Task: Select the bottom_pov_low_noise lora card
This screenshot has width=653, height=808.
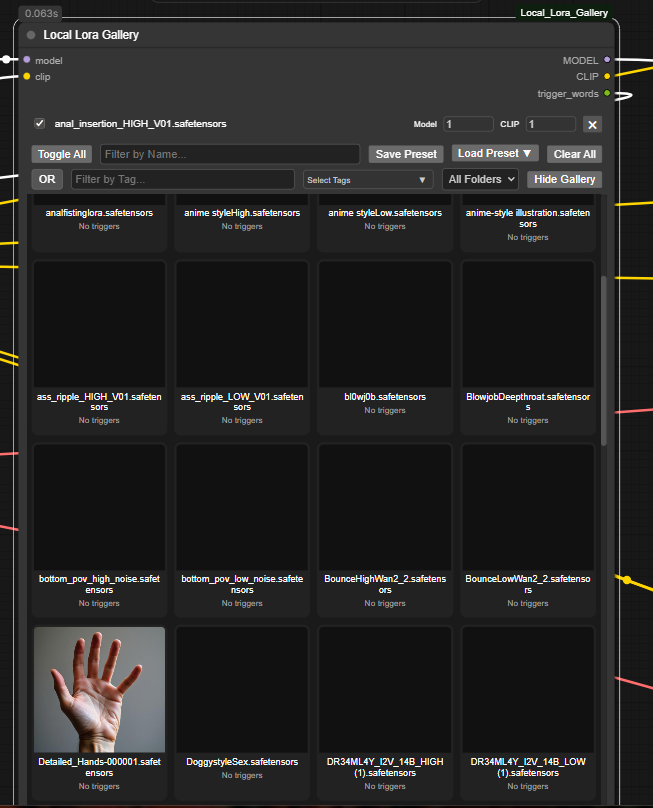Action: pos(242,530)
